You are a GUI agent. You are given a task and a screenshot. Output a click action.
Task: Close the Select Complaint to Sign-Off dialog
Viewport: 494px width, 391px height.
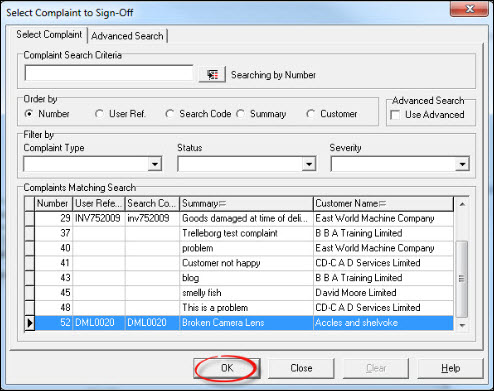point(470,9)
